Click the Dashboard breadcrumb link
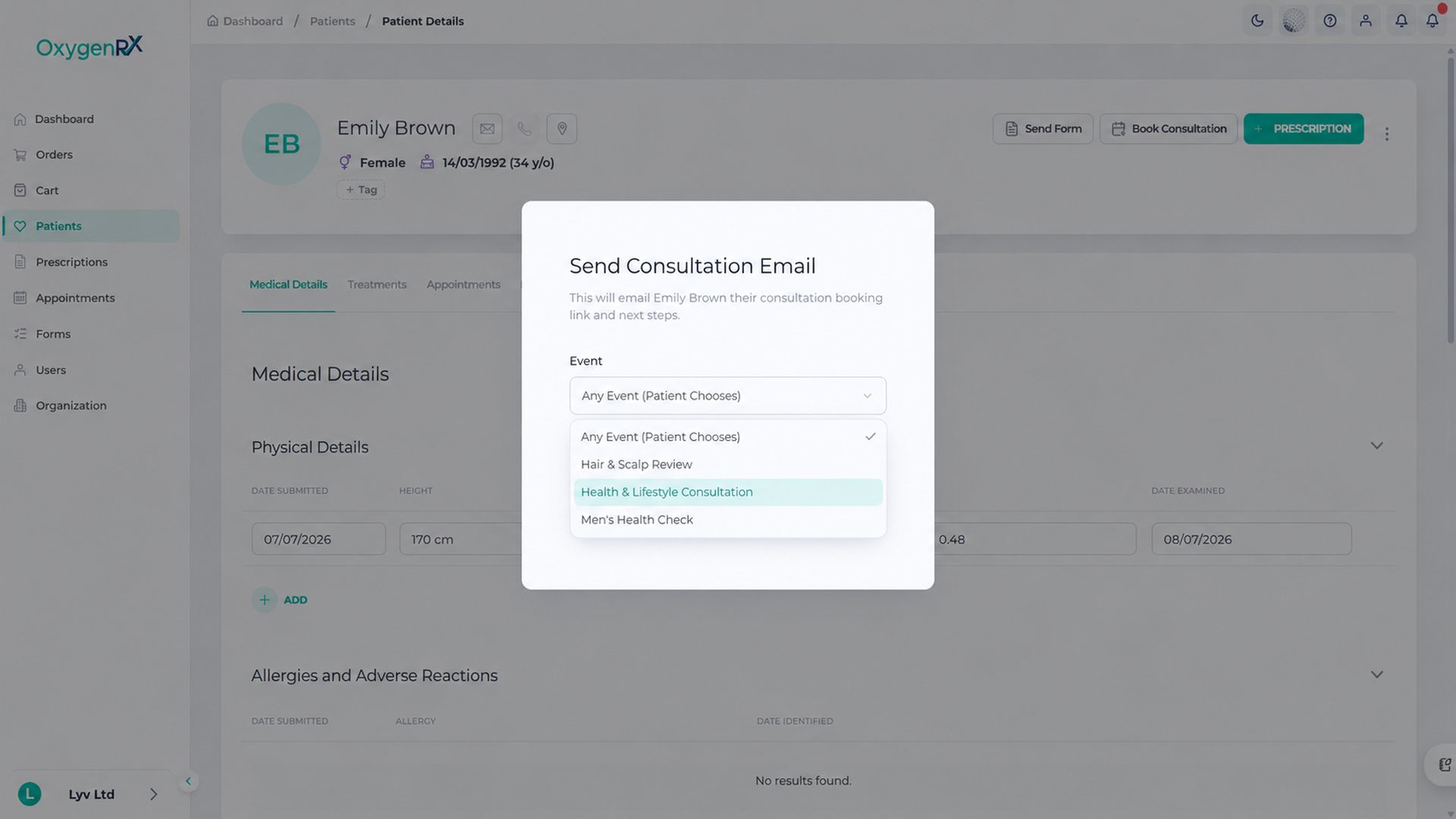The height and width of the screenshot is (819, 1456). tap(244, 21)
